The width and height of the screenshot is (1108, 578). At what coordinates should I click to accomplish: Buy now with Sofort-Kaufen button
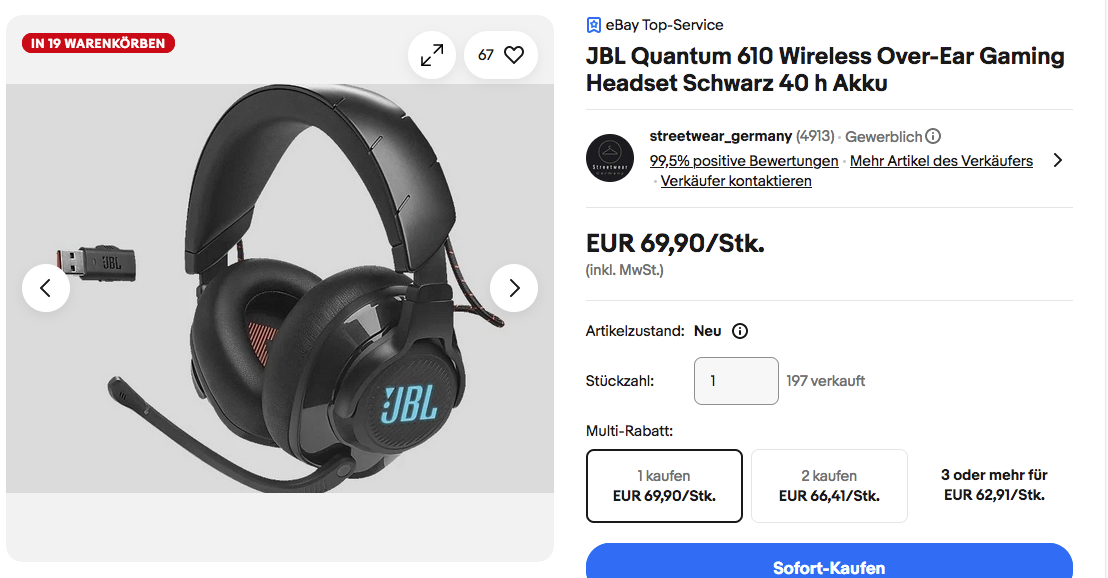[x=829, y=563]
